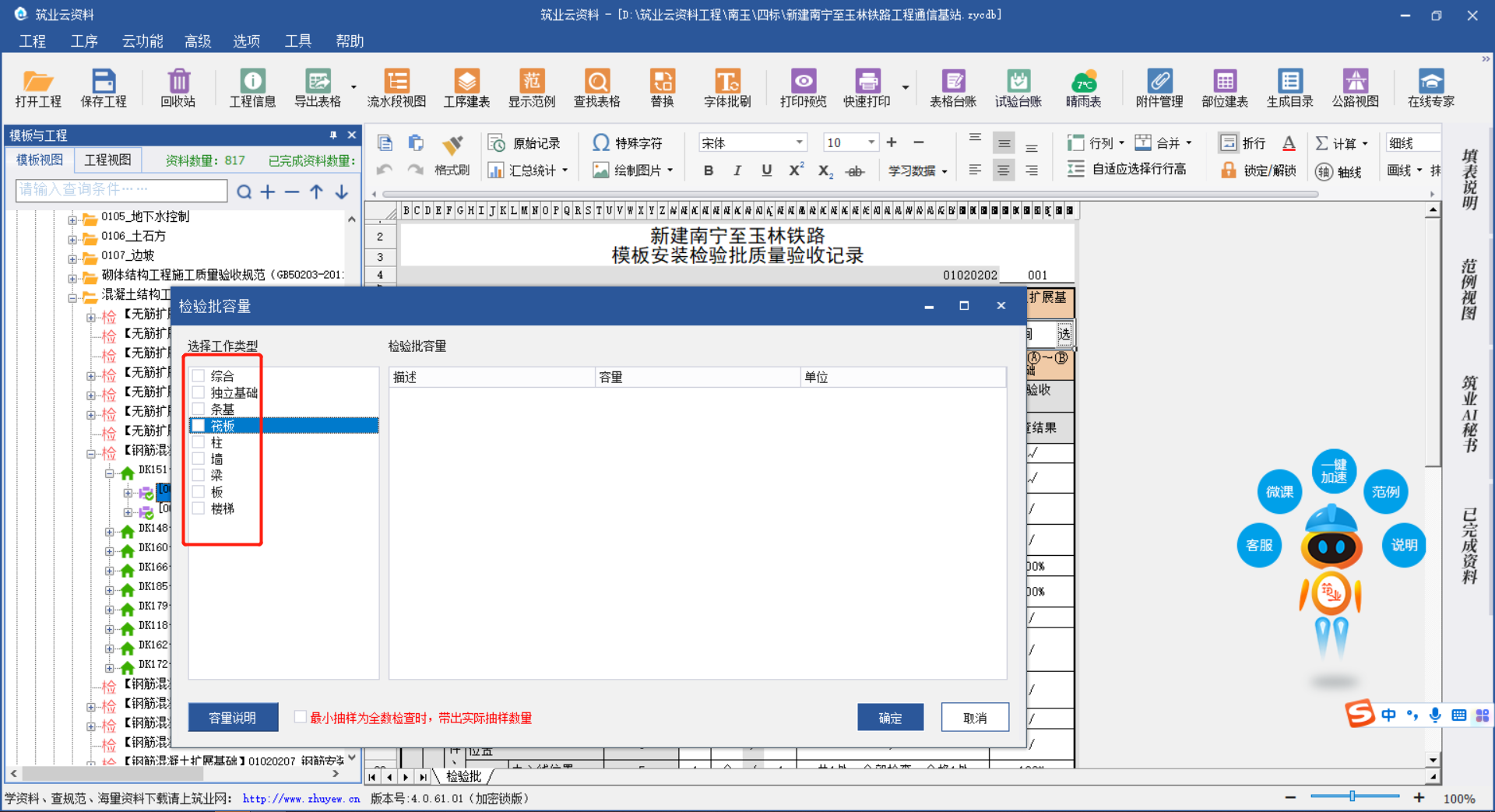Toggle italic text formatting
The height and width of the screenshot is (812, 1495).
coord(737,170)
